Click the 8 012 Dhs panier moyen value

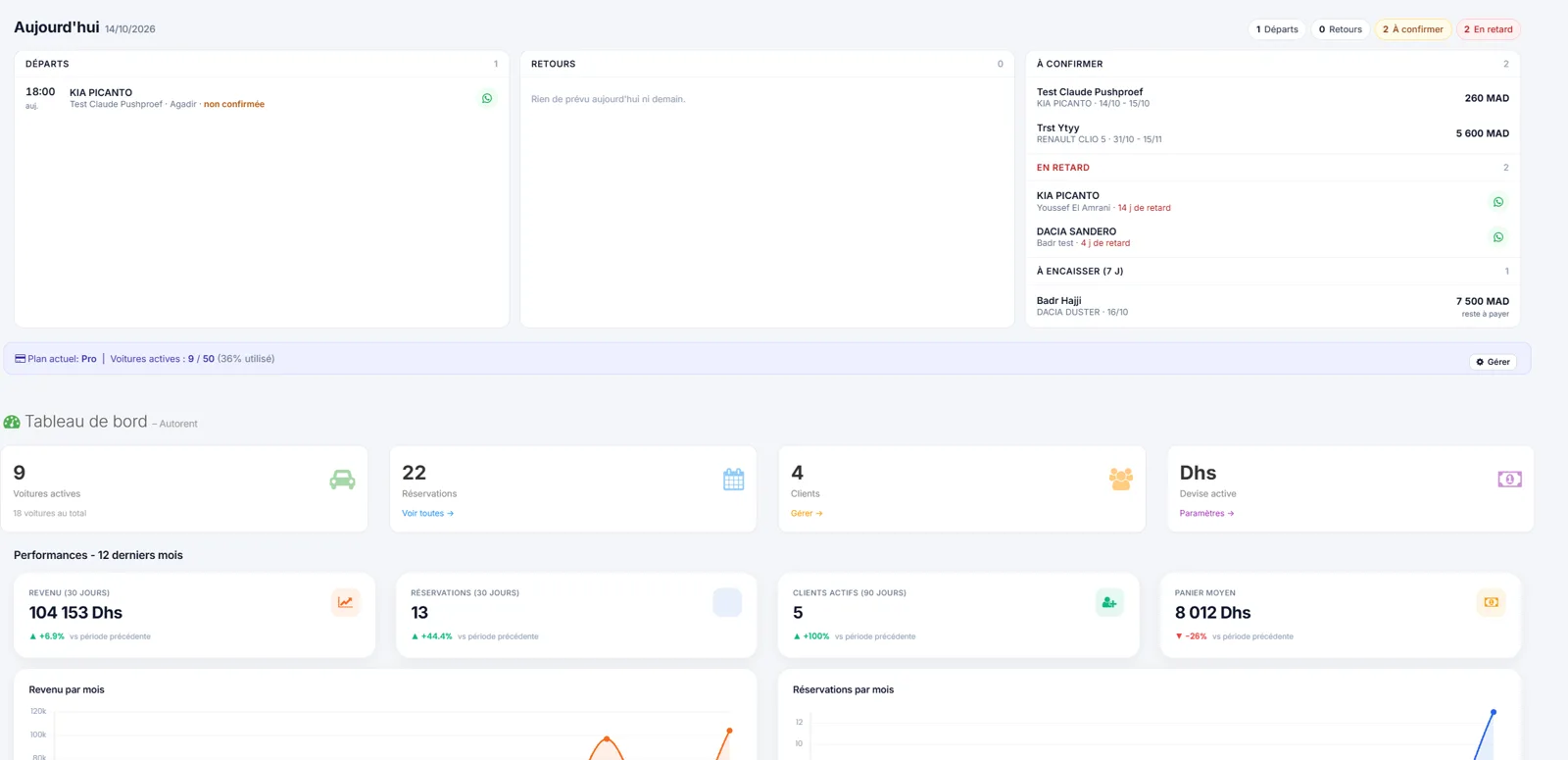(x=1212, y=613)
